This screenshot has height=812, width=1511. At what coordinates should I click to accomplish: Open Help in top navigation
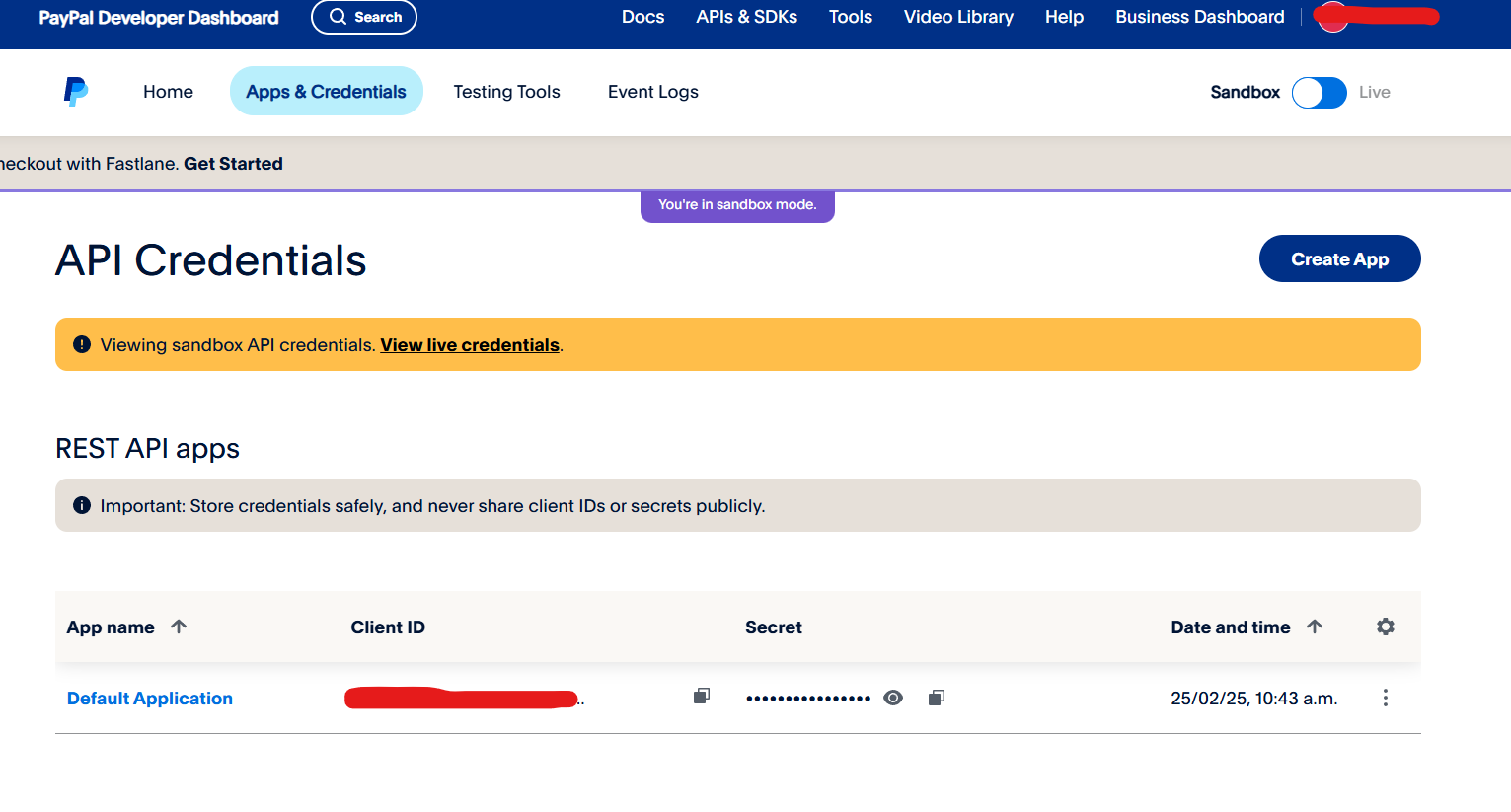coord(1064,17)
